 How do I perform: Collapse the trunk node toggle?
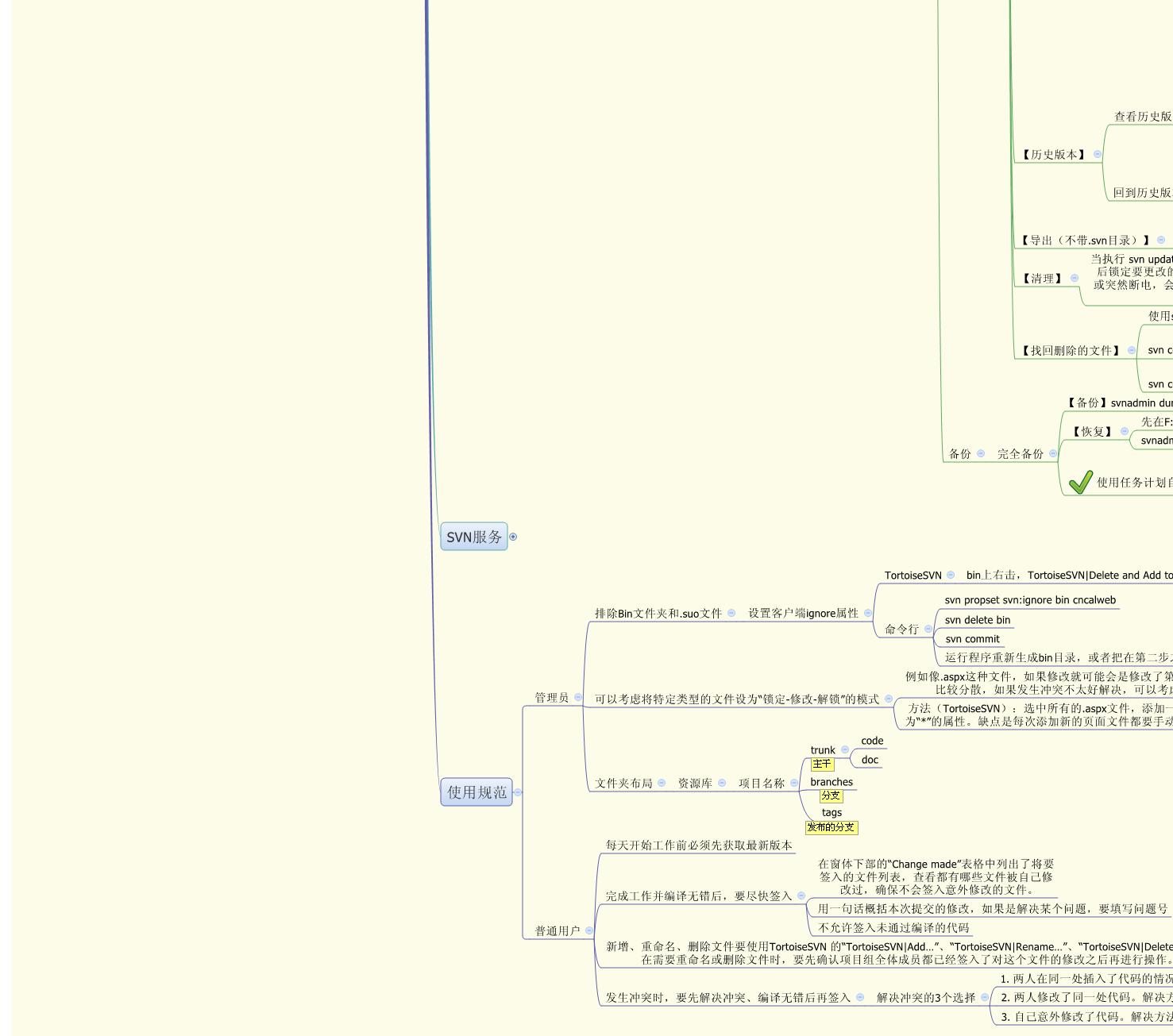844,749
